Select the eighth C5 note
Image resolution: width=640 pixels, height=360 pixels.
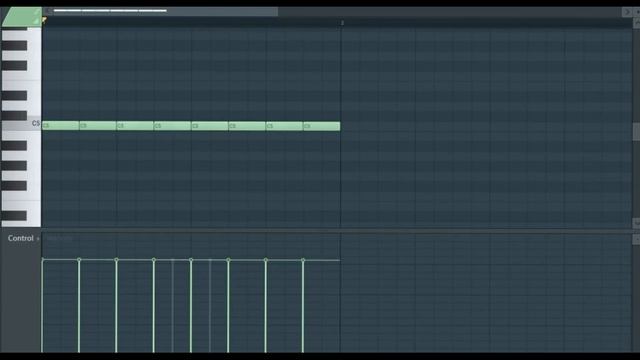click(x=322, y=126)
